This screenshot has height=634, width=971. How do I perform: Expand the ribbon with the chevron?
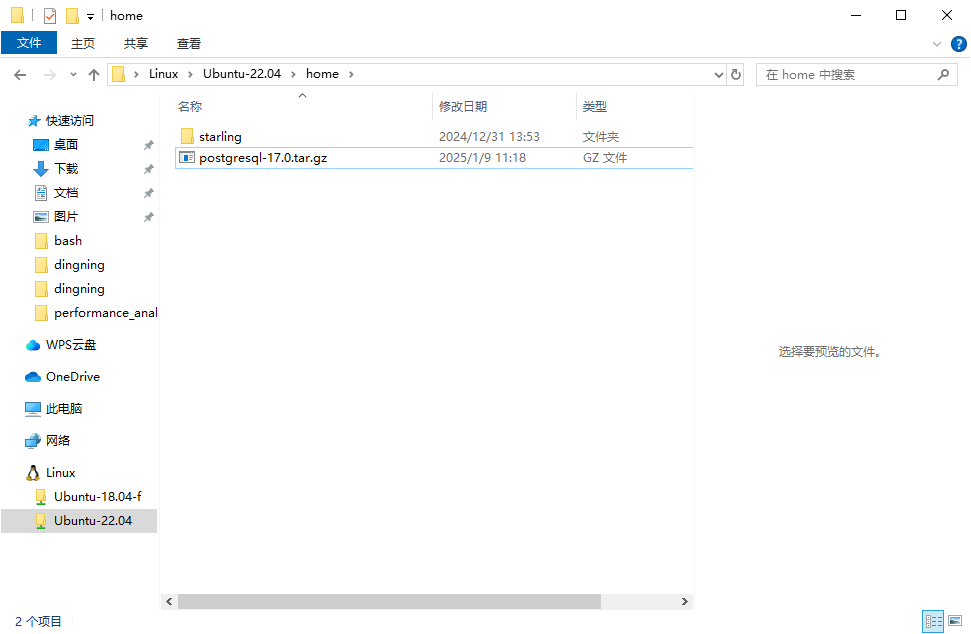[x=936, y=44]
